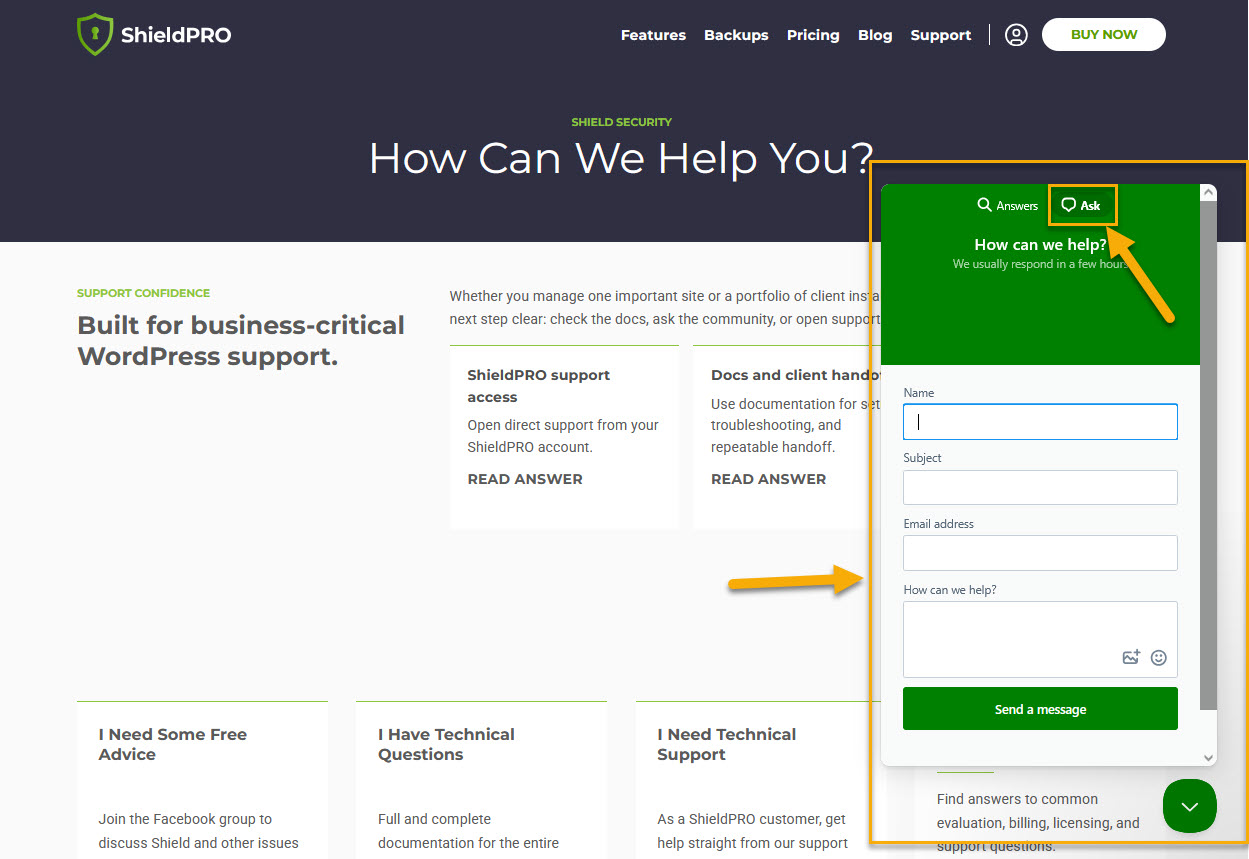
Task: Click the ShieldPRO wordmark text
Action: (176, 36)
